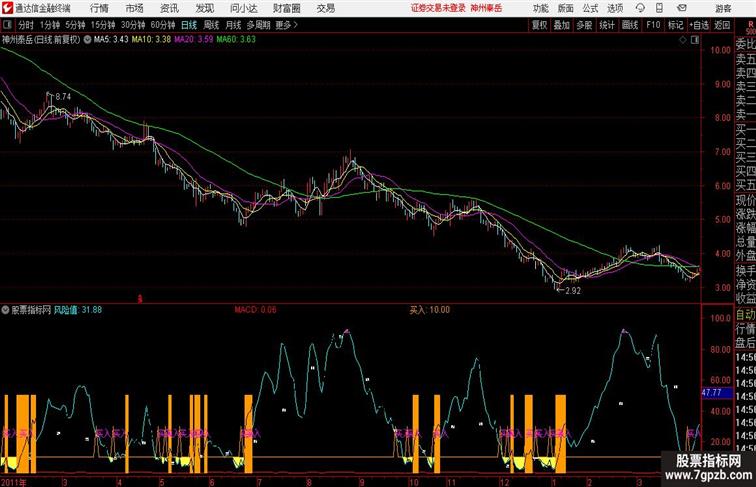Click the diamond icon atop the chart
Viewport: 756px width, 487px height.
coord(683,40)
